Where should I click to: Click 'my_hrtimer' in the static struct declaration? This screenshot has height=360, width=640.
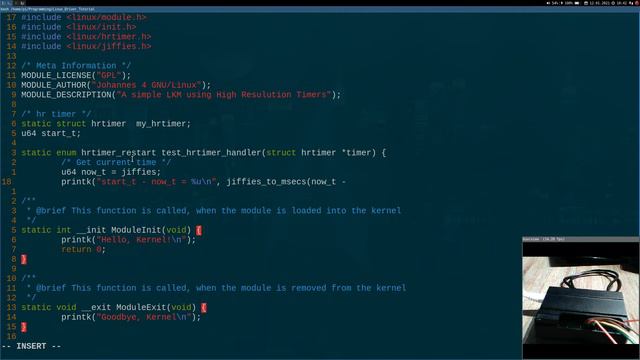point(161,124)
